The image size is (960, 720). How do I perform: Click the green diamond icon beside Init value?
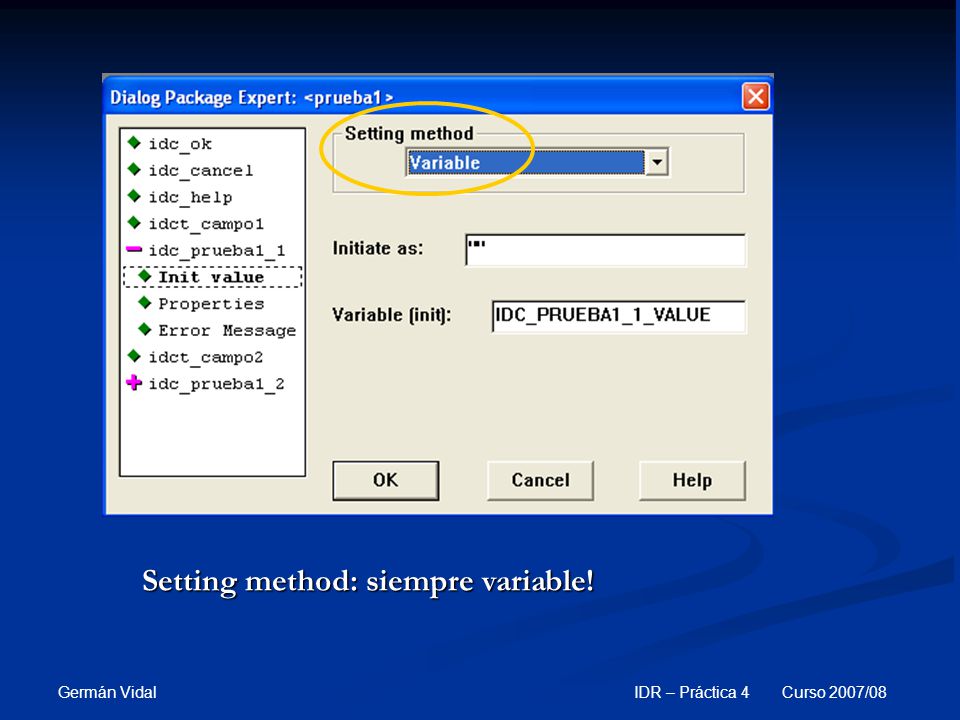(144, 276)
